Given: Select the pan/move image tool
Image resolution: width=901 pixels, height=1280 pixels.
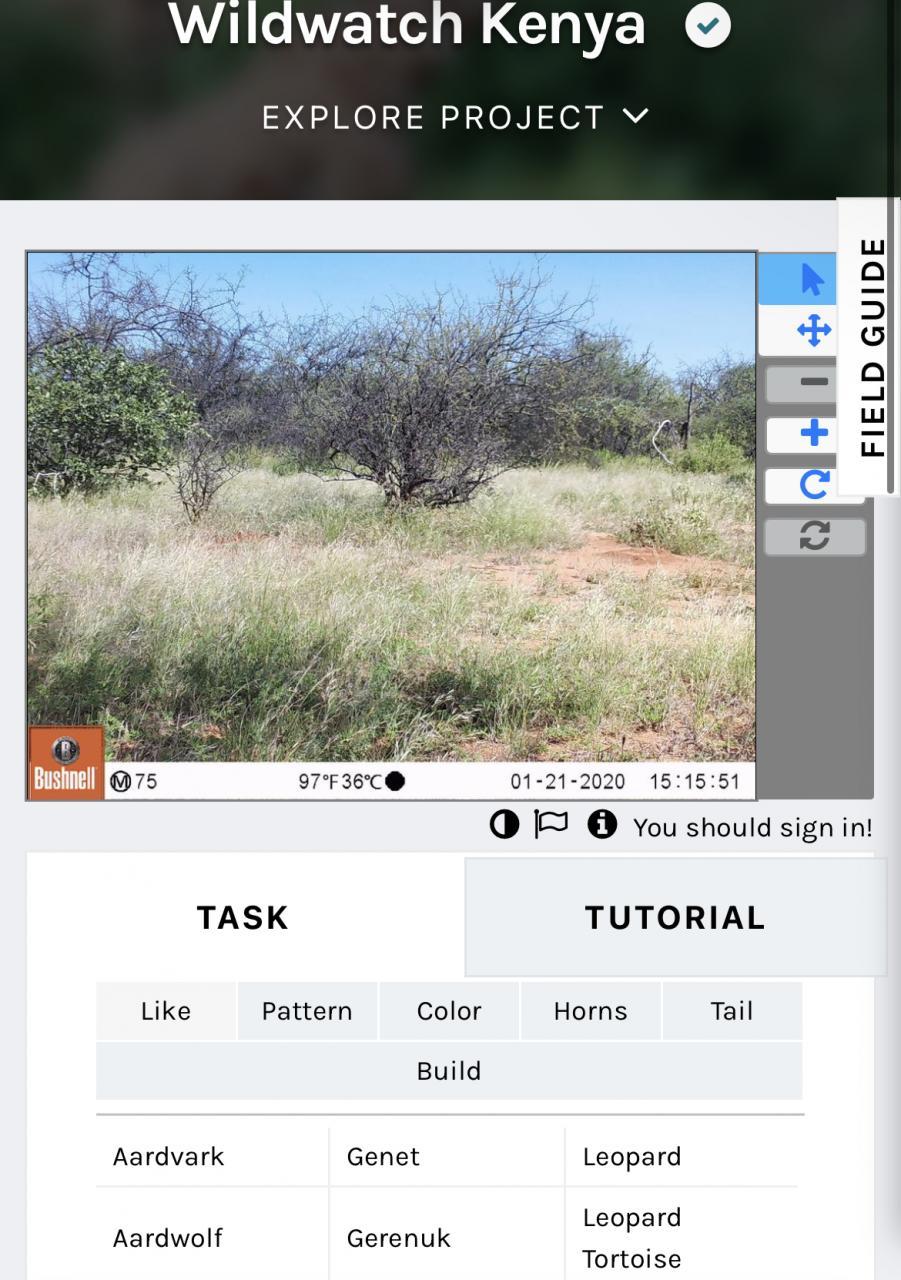Looking at the screenshot, I should tap(812, 331).
